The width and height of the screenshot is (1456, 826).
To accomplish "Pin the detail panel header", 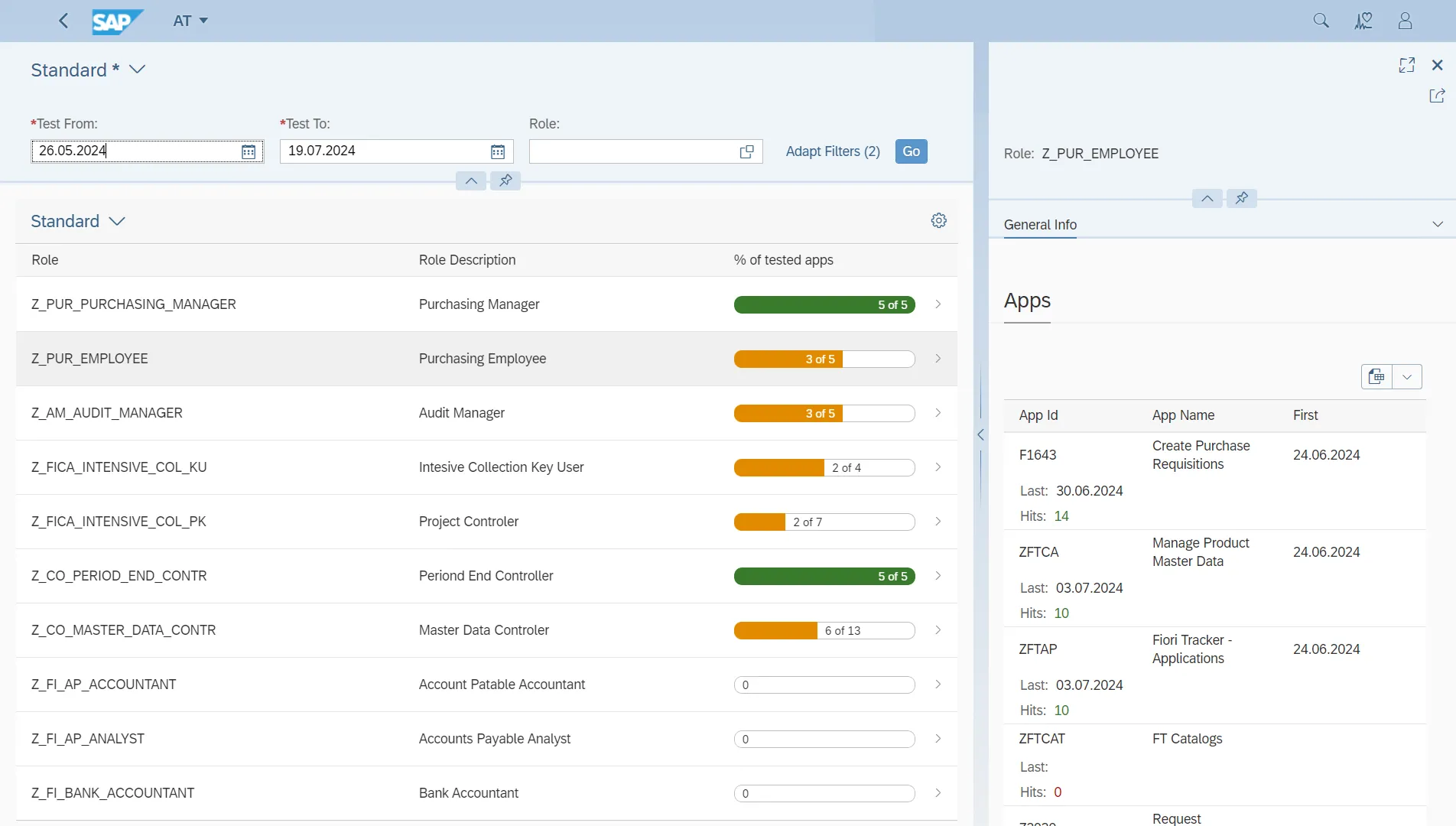I will point(1242,198).
